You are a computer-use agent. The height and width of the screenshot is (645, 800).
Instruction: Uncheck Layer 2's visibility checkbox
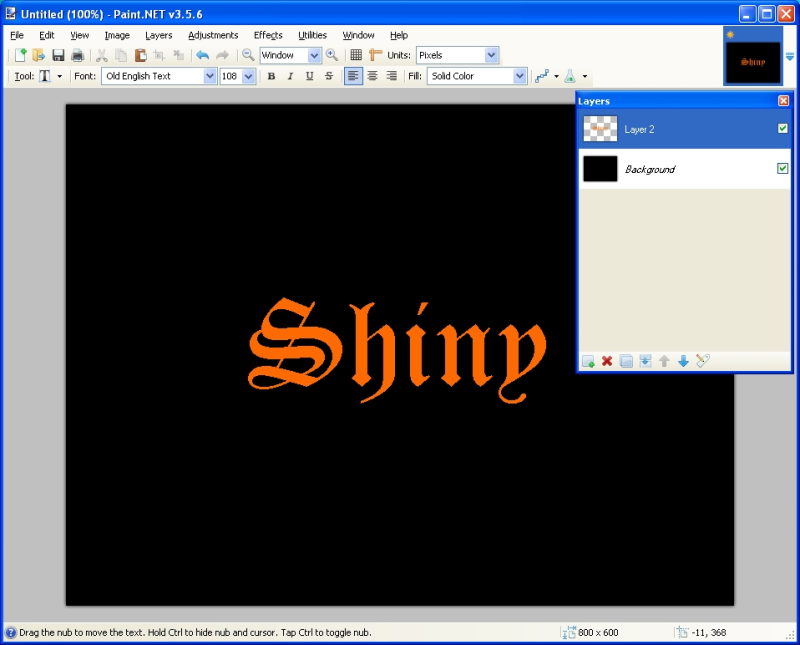tap(783, 128)
